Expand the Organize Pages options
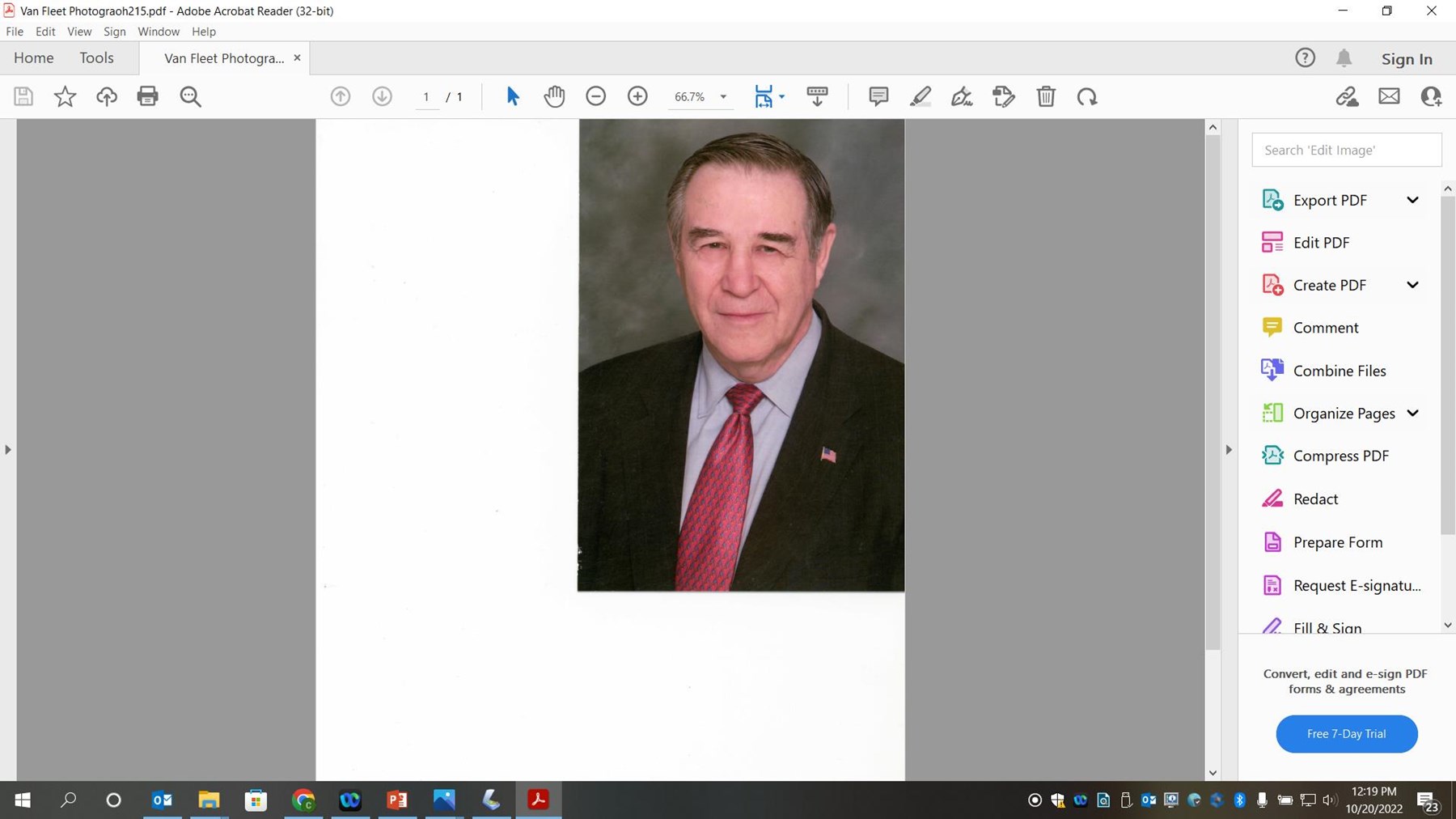This screenshot has height=819, width=1456. [1412, 413]
